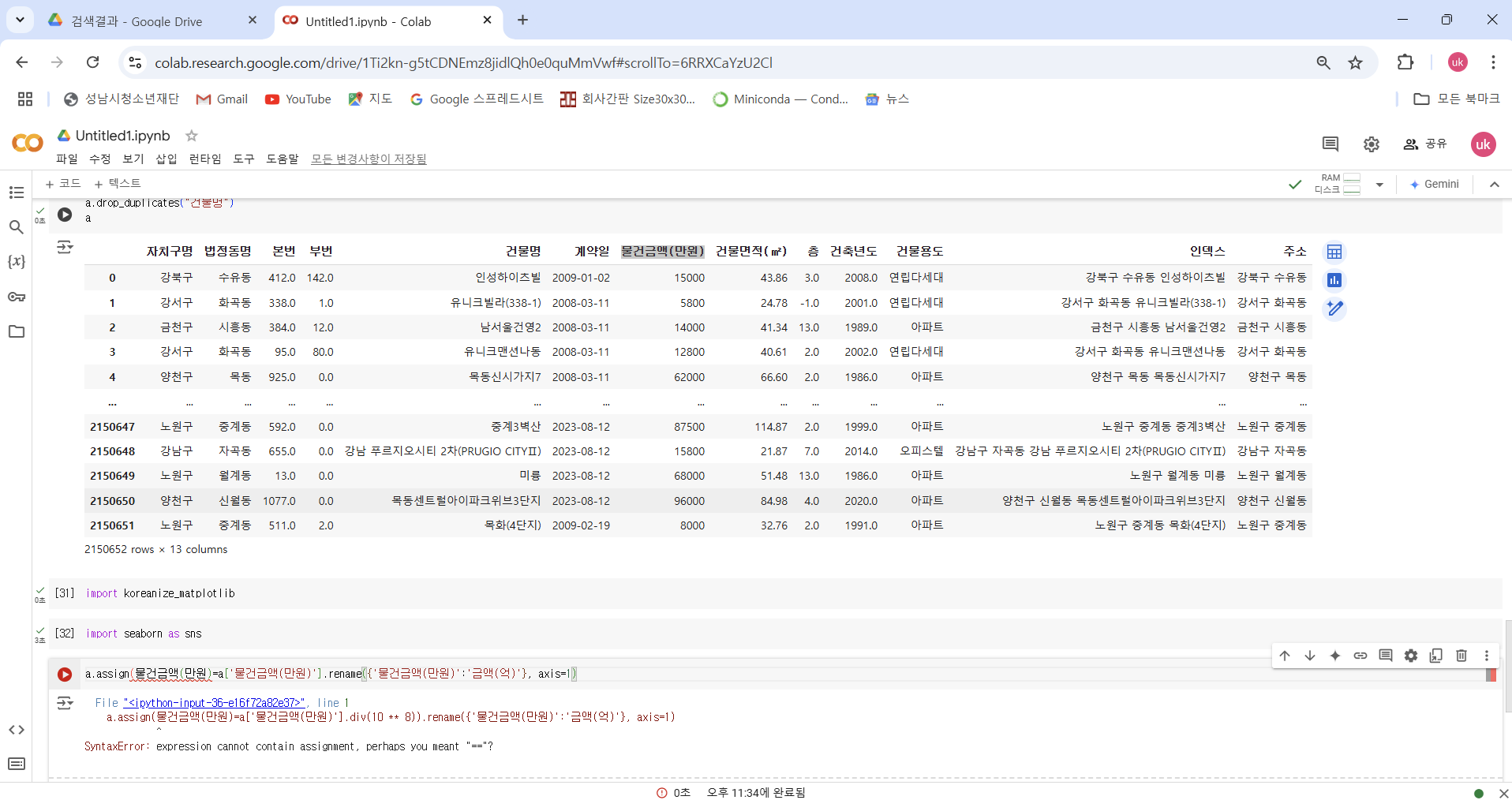
Task: Toggle output options for the dataframe cell
Action: pos(65,248)
